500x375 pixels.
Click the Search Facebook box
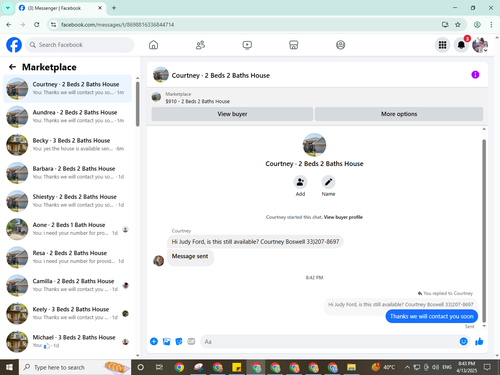click(x=80, y=45)
